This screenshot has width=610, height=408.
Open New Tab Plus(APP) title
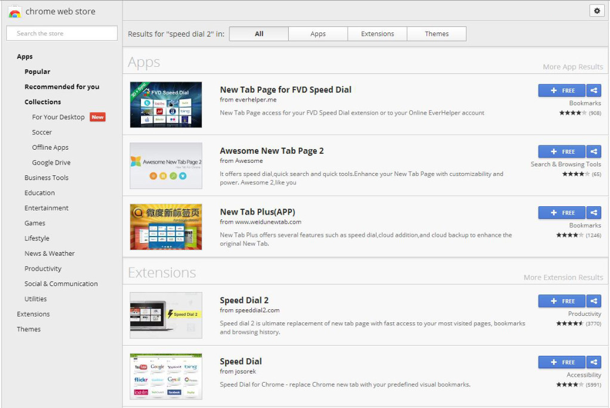pos(258,212)
